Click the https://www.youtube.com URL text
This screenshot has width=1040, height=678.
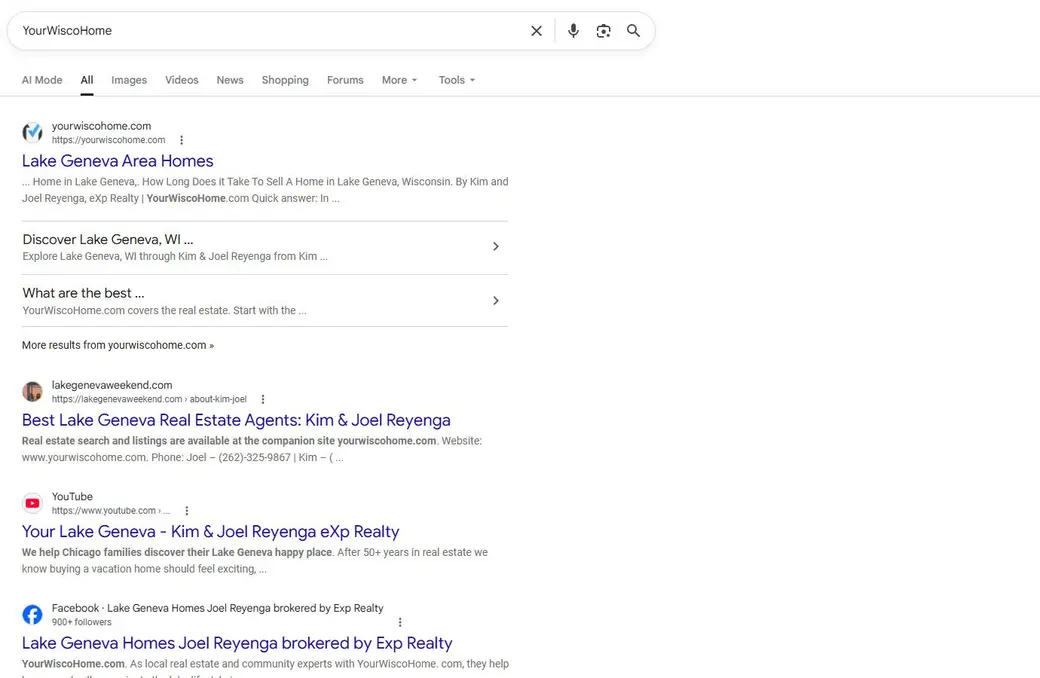(x=111, y=511)
